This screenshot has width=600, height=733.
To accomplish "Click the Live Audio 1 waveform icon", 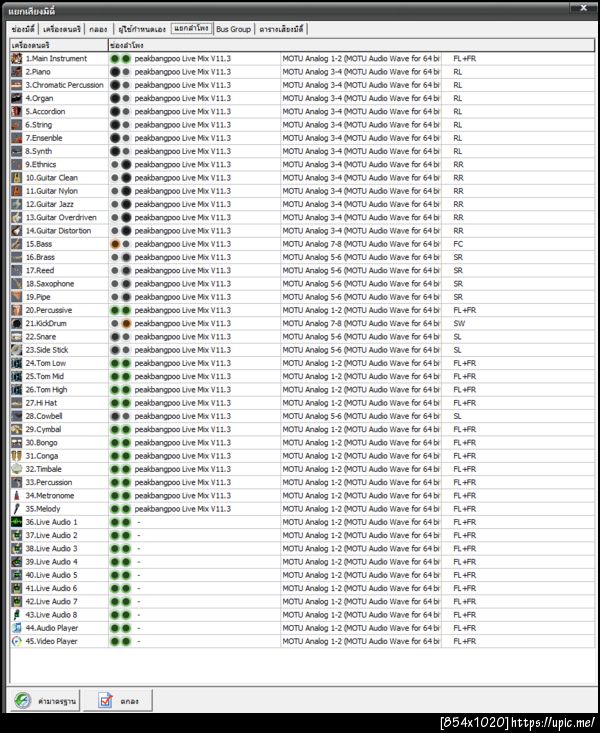I will (x=16, y=522).
